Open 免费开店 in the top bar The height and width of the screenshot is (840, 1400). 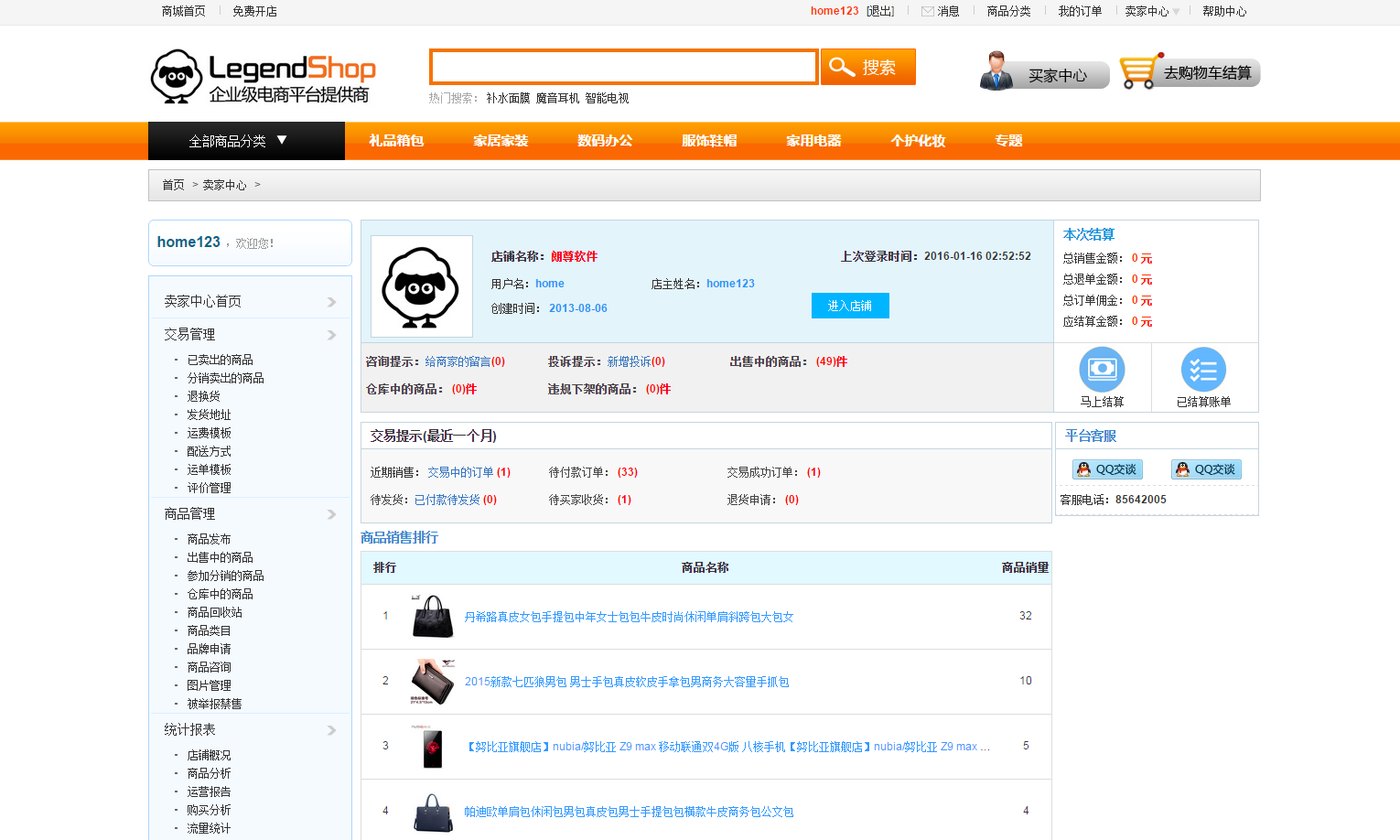click(x=254, y=11)
